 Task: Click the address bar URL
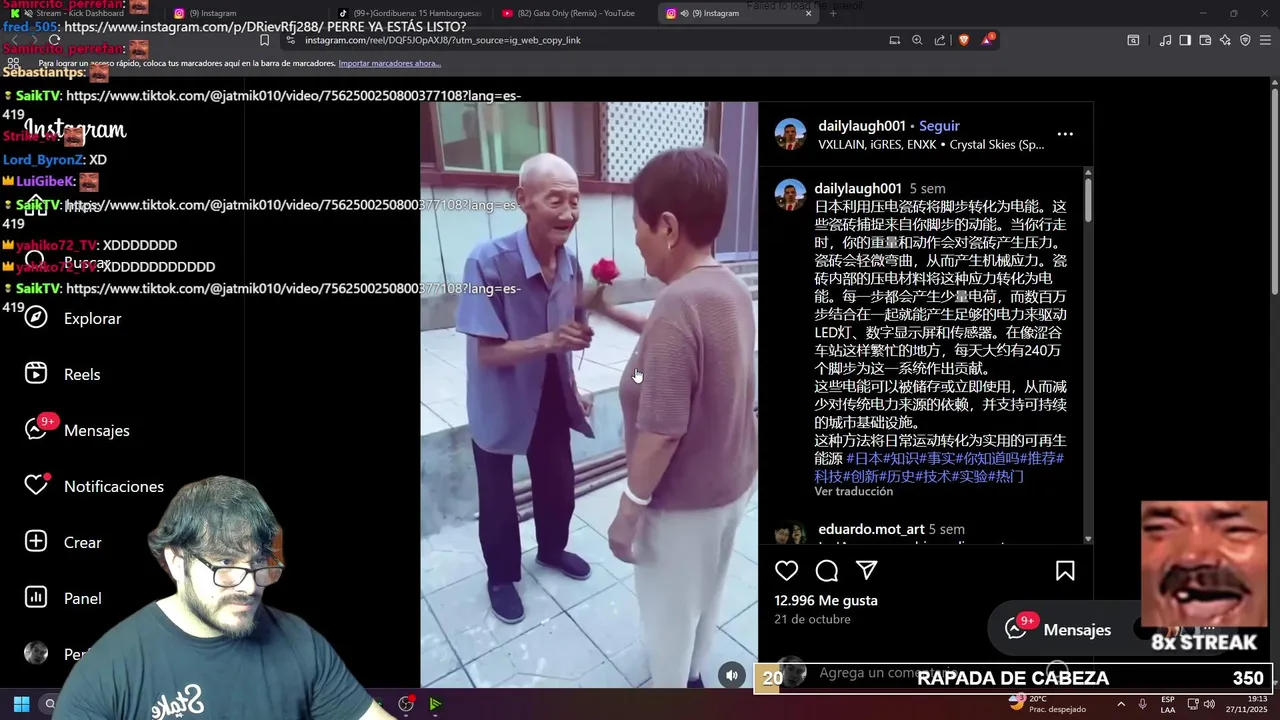point(442,40)
